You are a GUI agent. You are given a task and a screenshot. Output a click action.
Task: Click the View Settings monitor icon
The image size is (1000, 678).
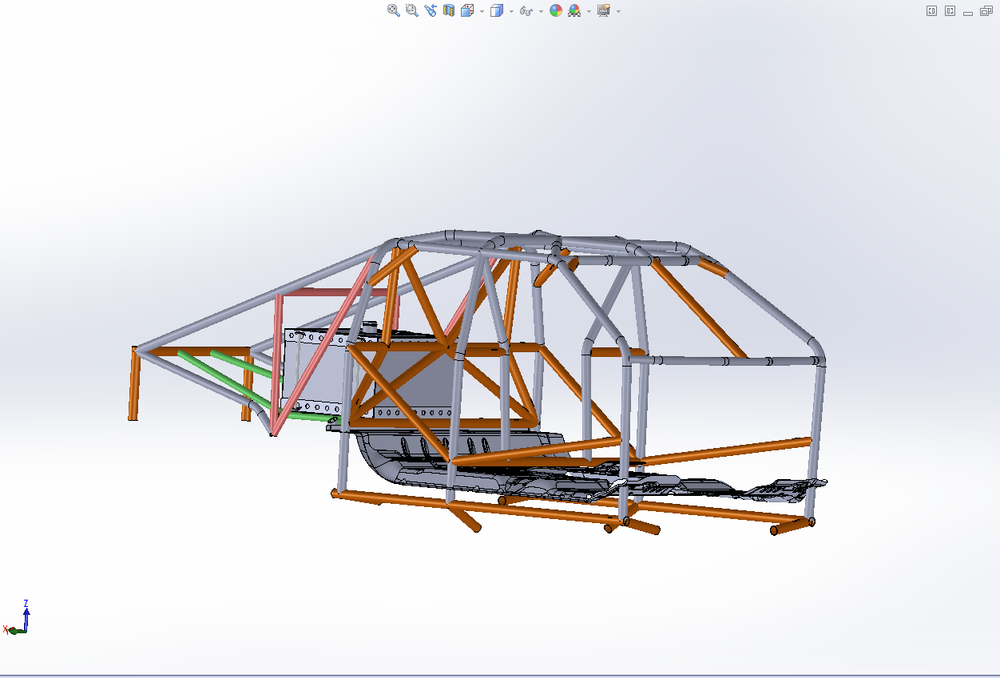point(603,10)
